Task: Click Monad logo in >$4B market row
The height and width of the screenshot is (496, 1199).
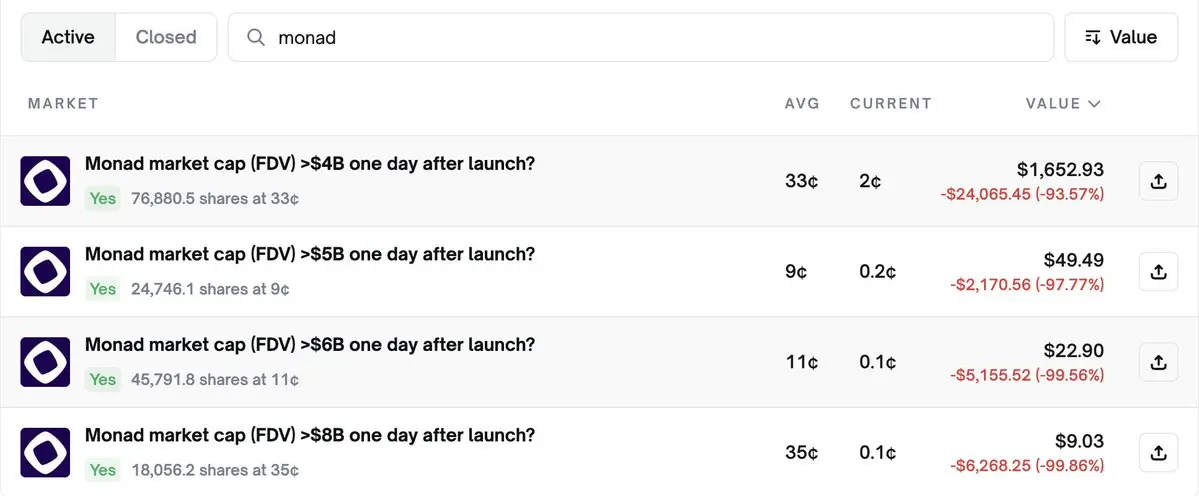Action: (x=45, y=181)
